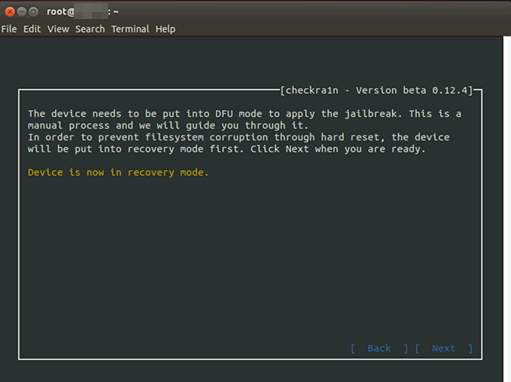Click the line starting 'will be put into recovery mode'
The width and height of the screenshot is (511, 382).
coord(227,149)
